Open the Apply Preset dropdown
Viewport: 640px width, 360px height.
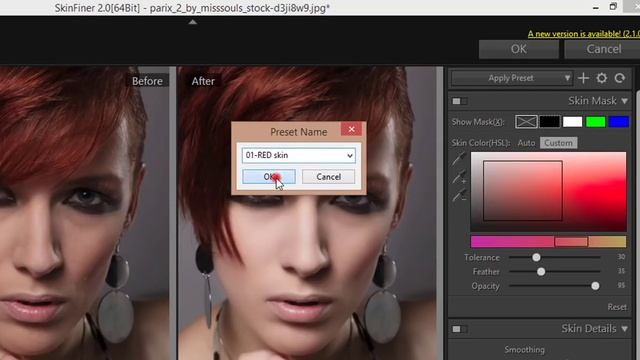512,78
